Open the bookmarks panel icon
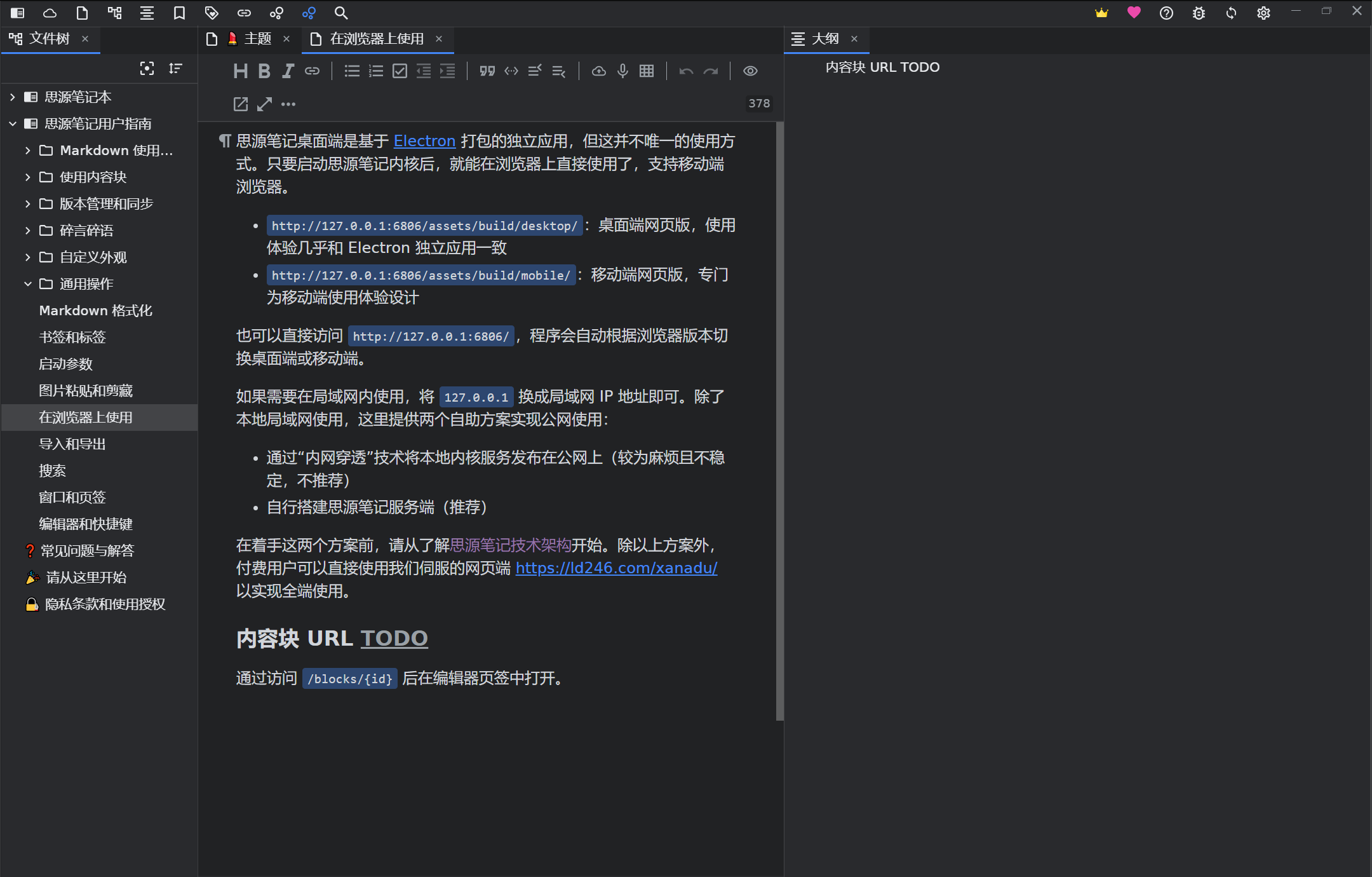Viewport: 1372px width, 877px height. (x=179, y=13)
